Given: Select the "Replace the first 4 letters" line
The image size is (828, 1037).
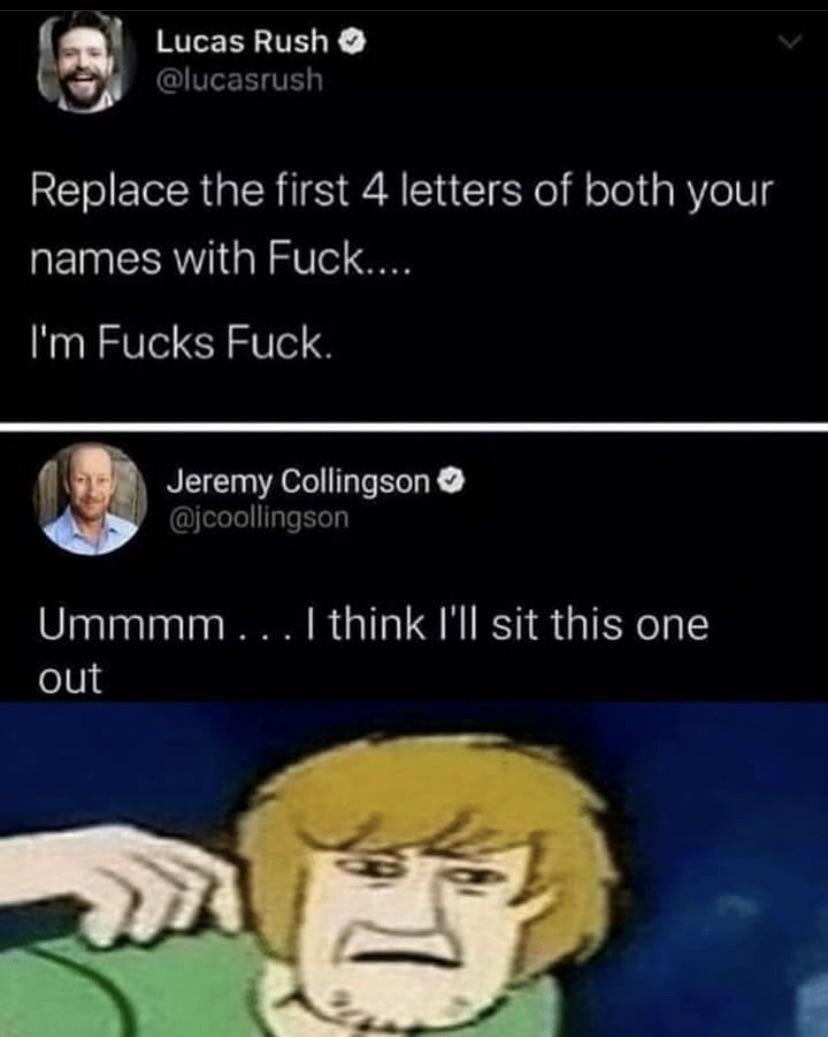Looking at the screenshot, I should (401, 190).
